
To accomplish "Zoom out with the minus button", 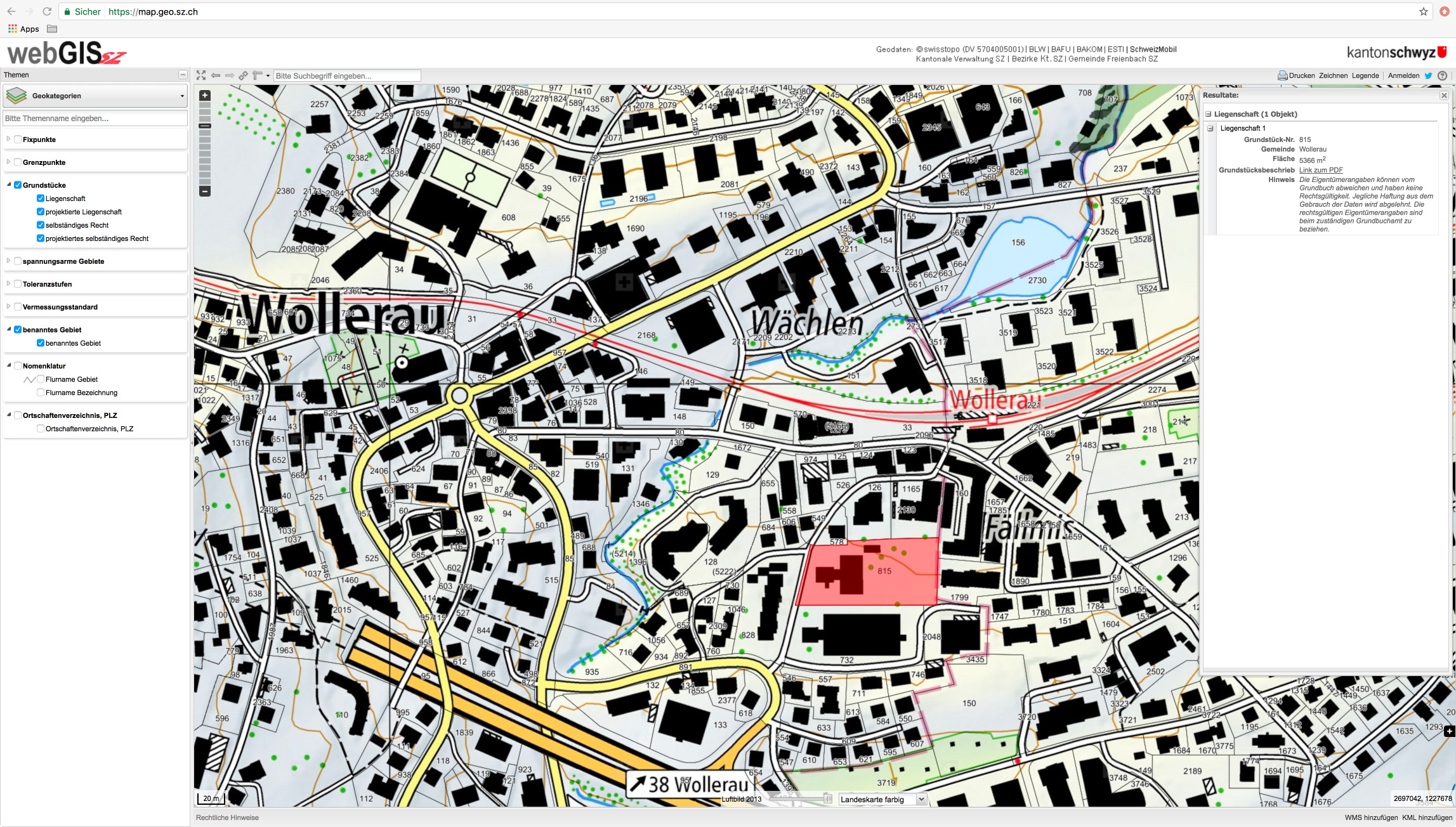I will coord(205,191).
